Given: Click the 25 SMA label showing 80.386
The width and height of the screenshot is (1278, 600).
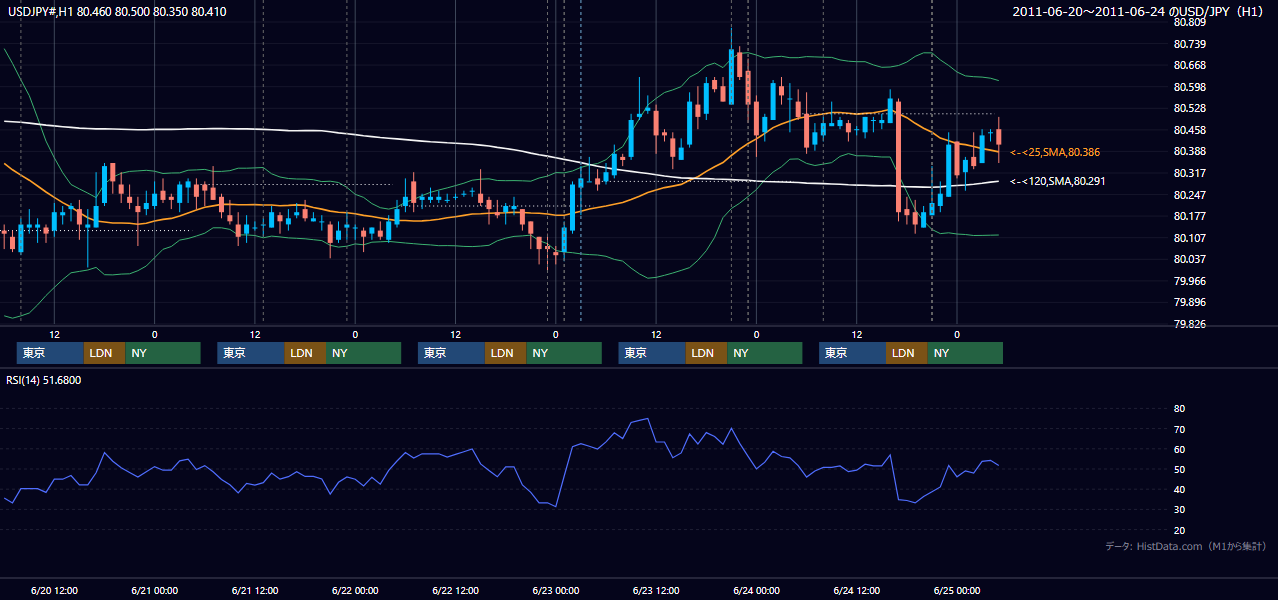Looking at the screenshot, I should 1055,152.
